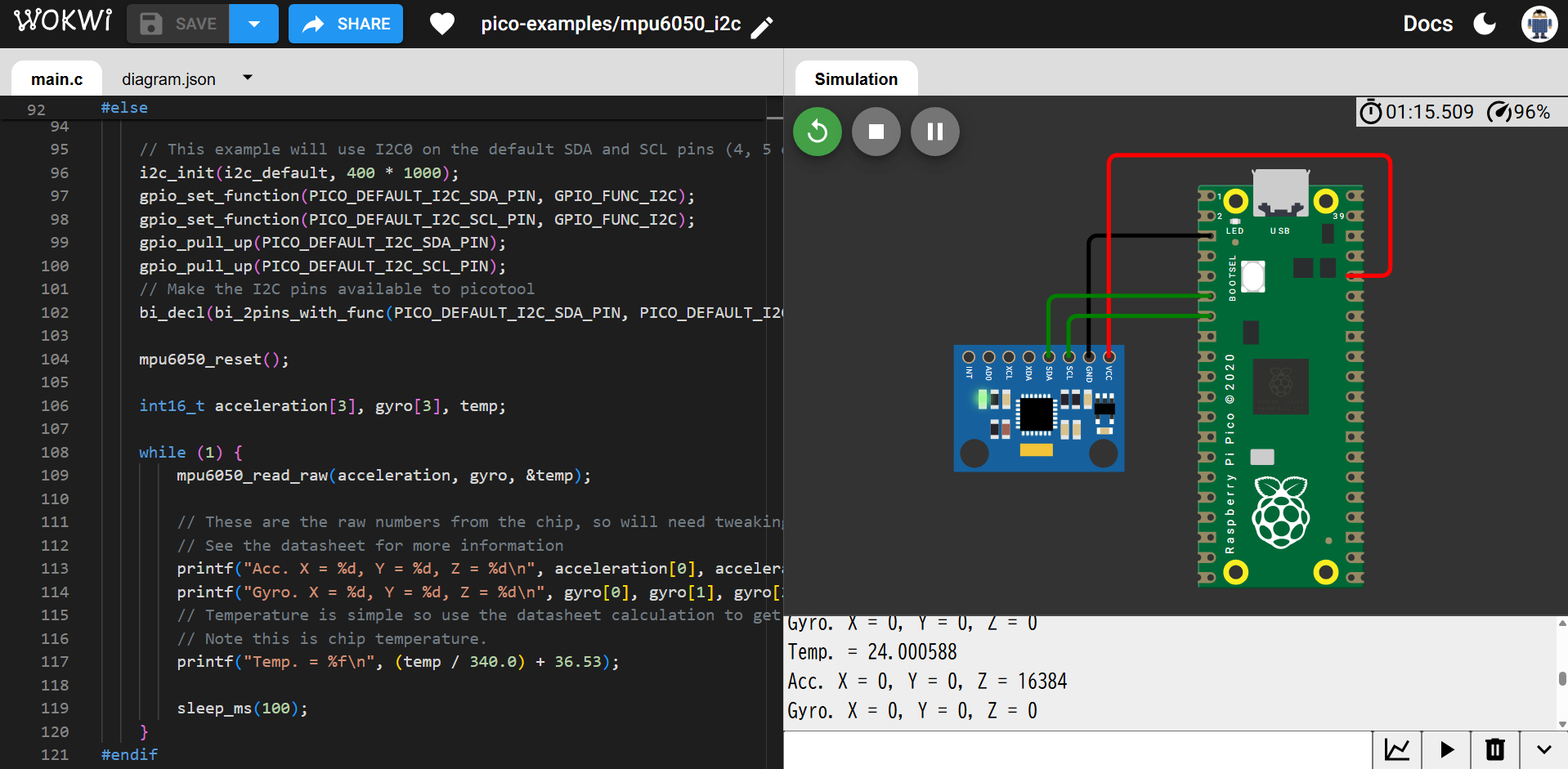
Task: Click the serial monitor scroll up arrow
Action: 1562,624
